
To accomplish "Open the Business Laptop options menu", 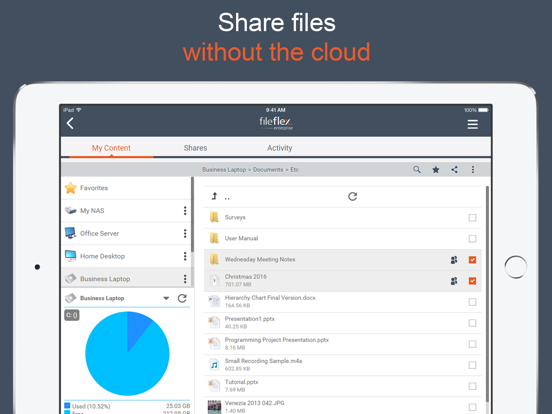I will click(x=185, y=279).
